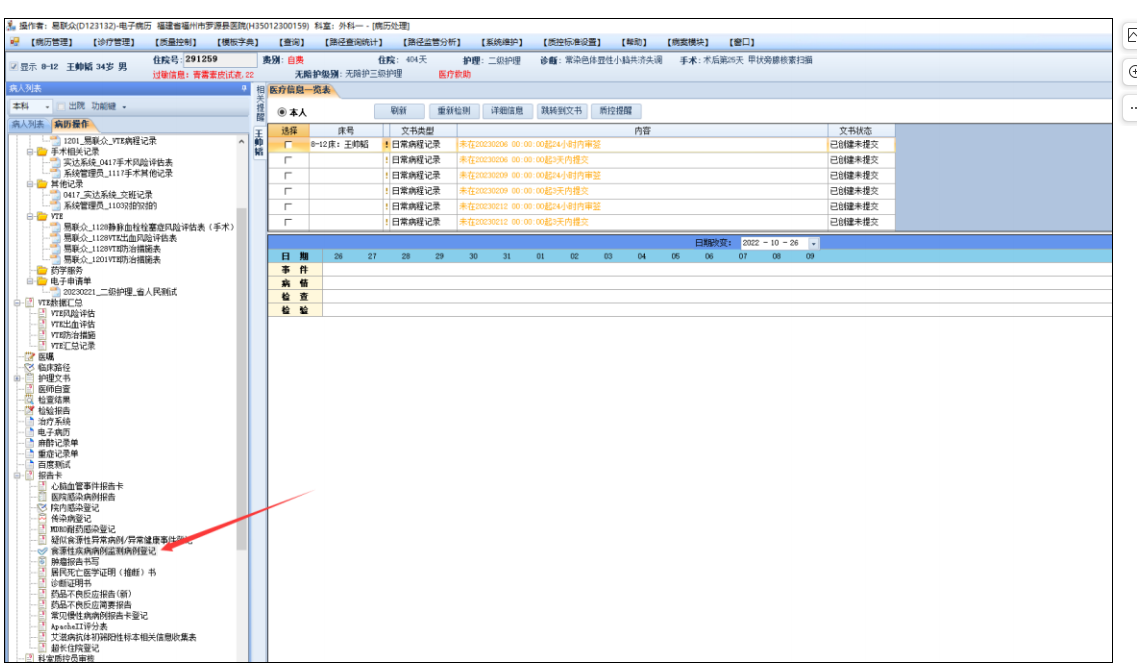
Task: Click the 检验报告 icon in tree
Action: 30,410
